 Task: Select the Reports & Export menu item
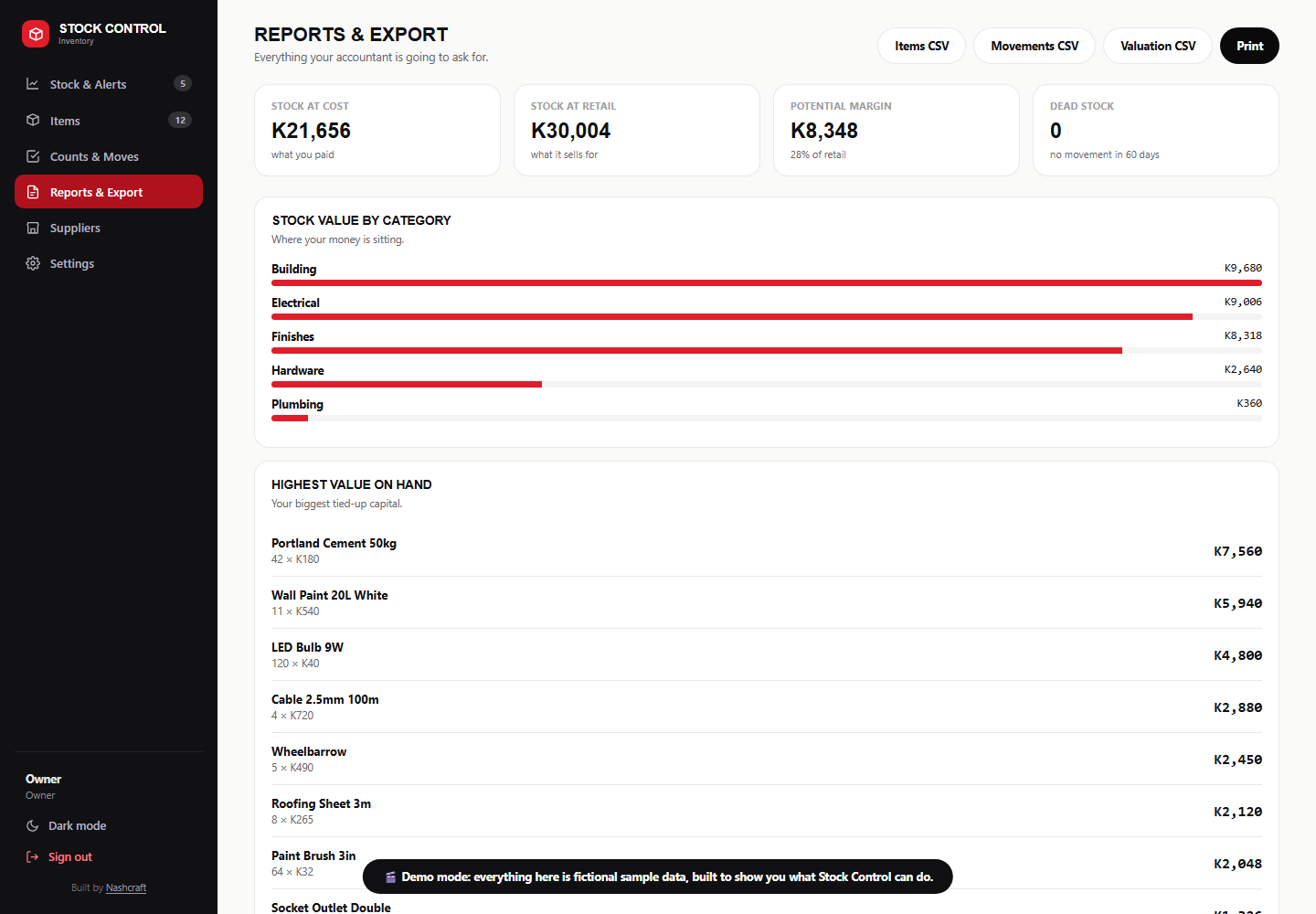109,192
